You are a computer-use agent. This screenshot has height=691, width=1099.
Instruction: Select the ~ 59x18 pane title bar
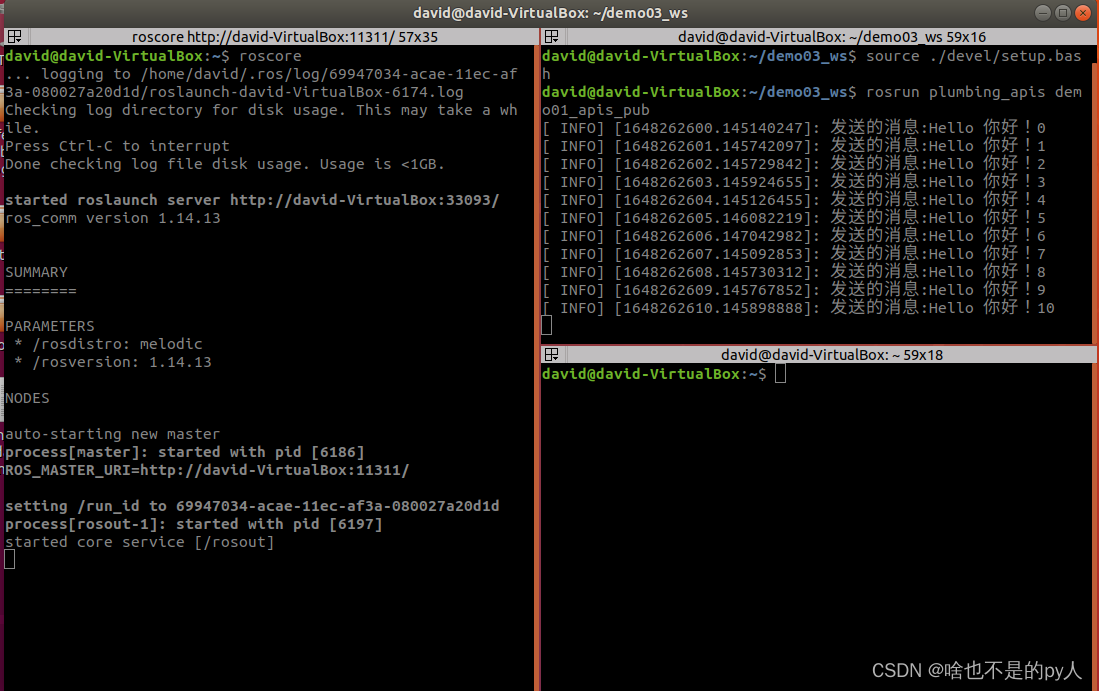831,355
